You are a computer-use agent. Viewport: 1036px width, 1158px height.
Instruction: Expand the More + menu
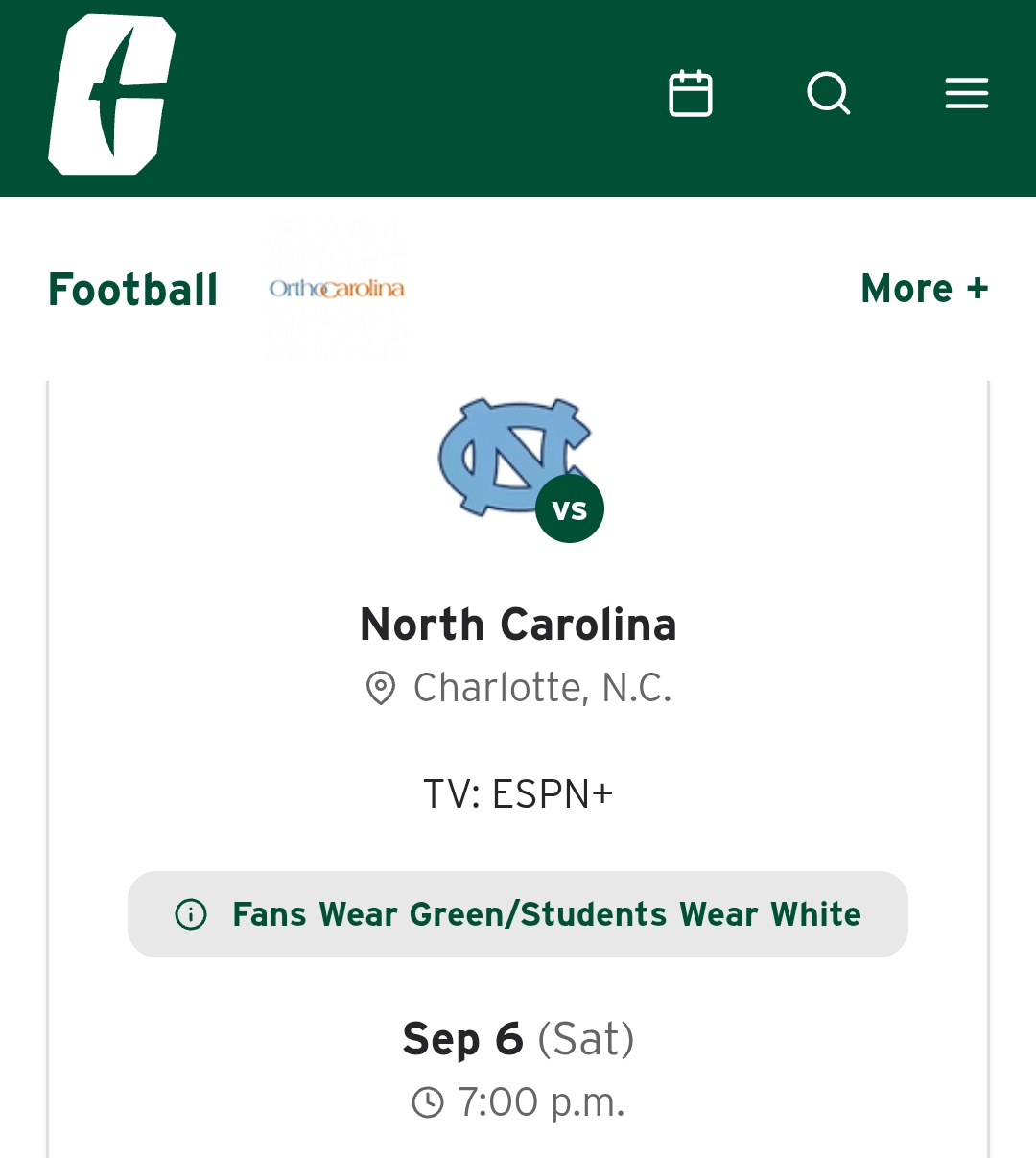coord(924,289)
